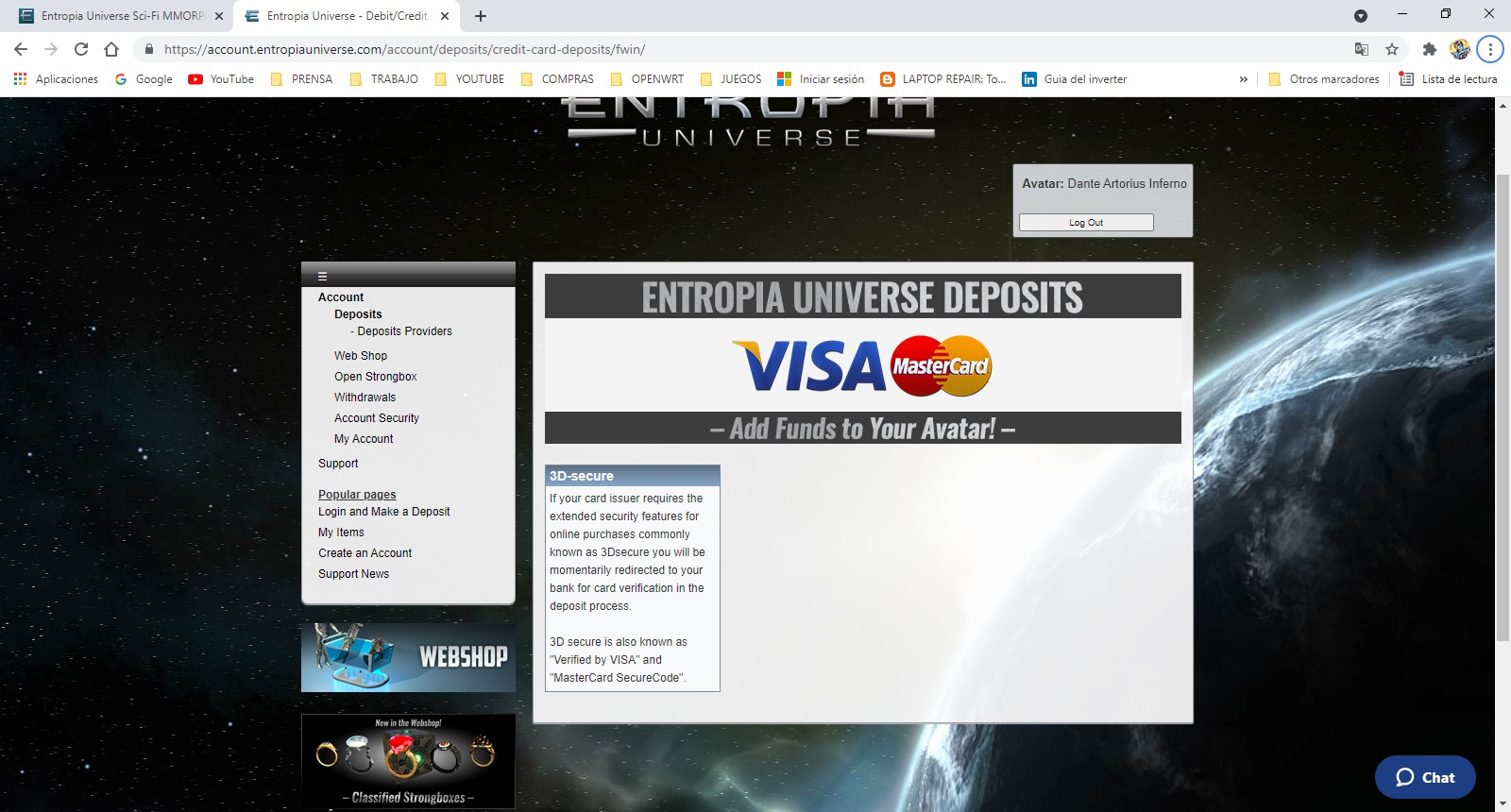Click the Entropia Universe header logo

pyautogui.click(x=752, y=123)
